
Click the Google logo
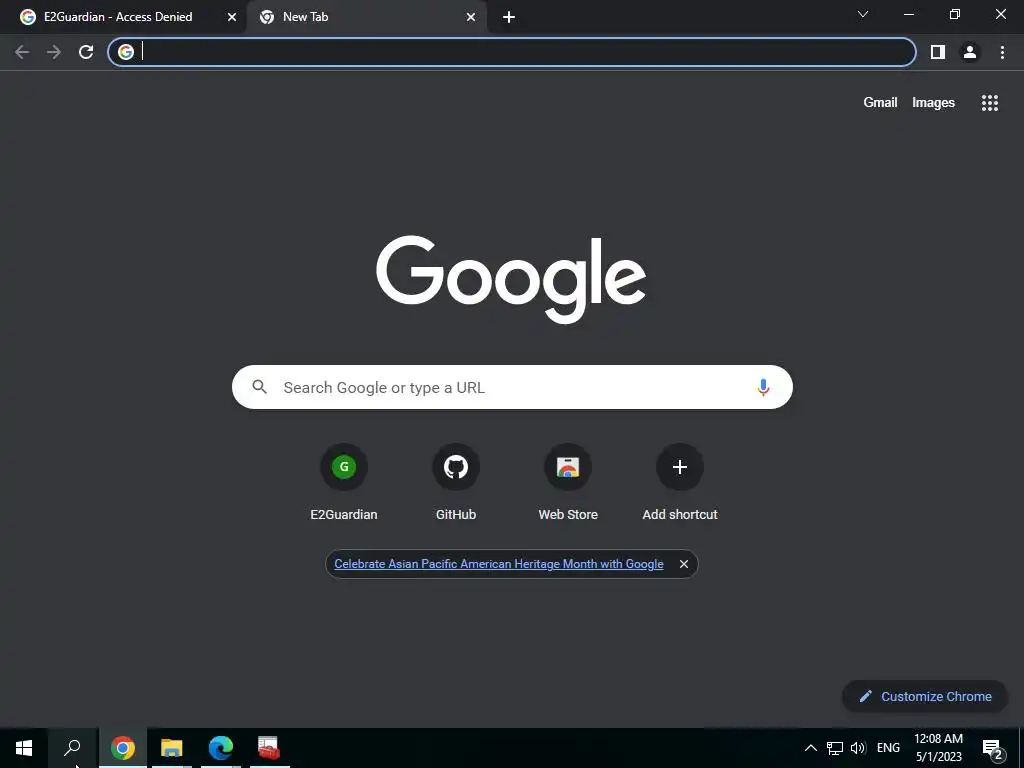(511, 279)
